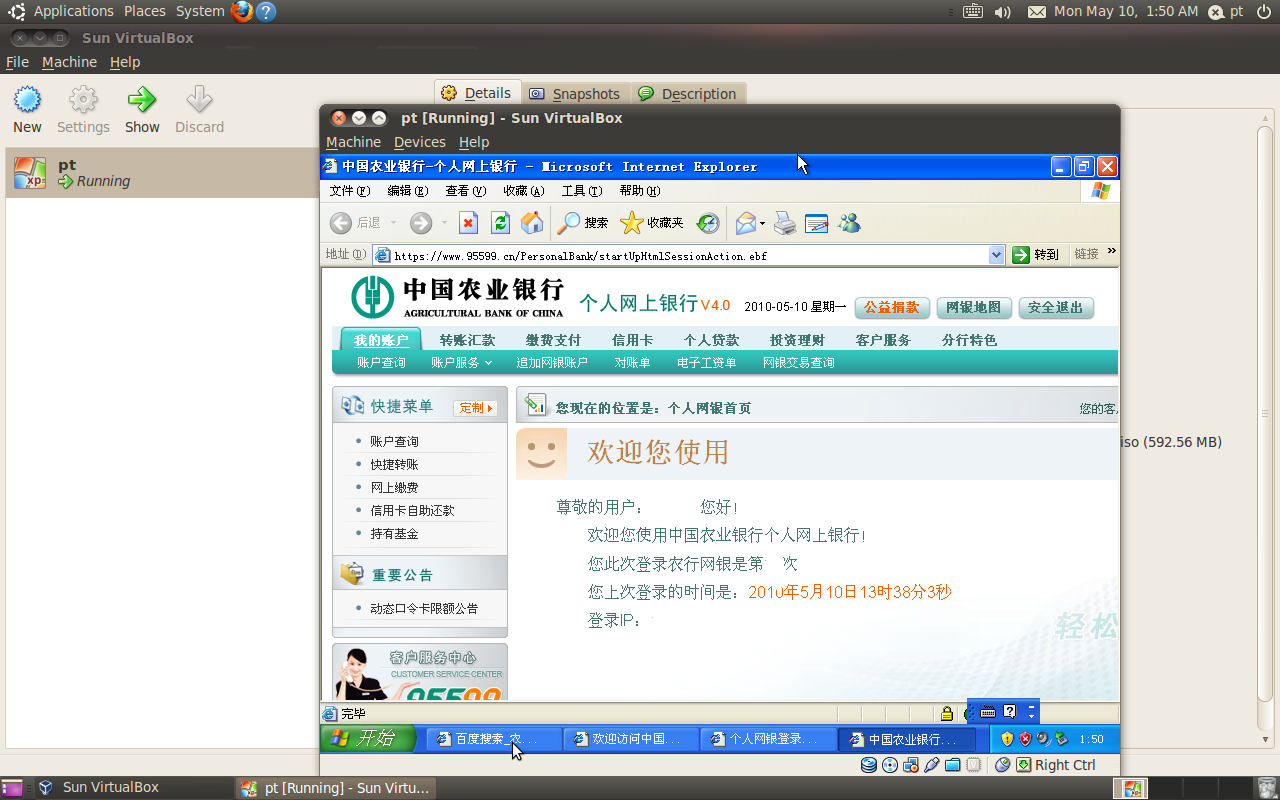Switch to the 转账汇款 tab
The height and width of the screenshot is (800, 1280).
(x=467, y=340)
